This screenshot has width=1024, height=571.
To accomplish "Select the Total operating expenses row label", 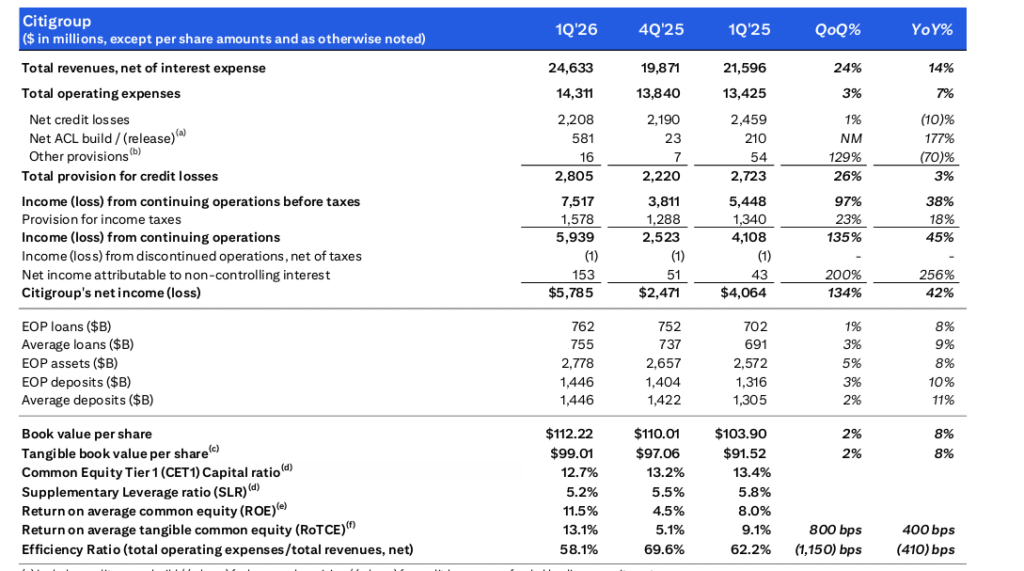I will (101, 94).
